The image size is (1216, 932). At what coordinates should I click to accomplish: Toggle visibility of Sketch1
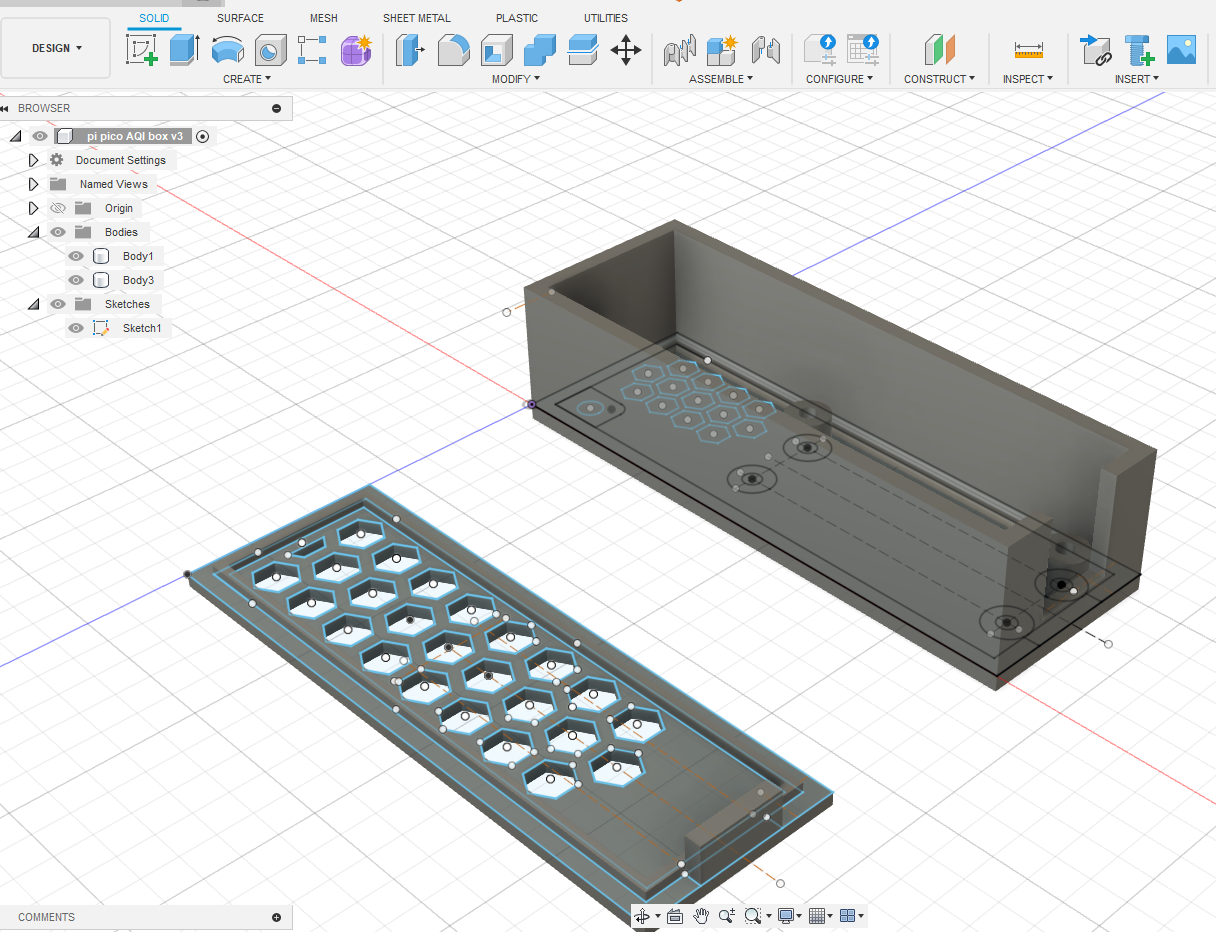point(76,328)
